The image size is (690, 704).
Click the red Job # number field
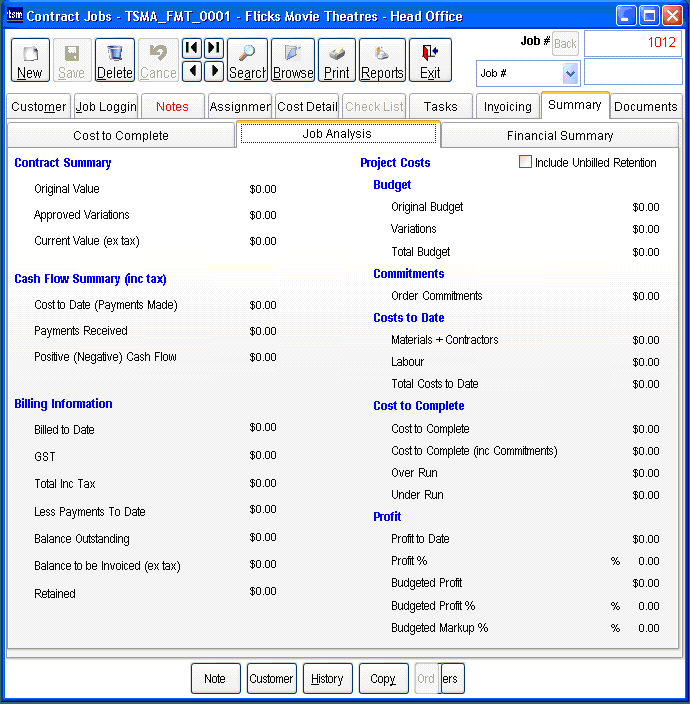(x=633, y=43)
